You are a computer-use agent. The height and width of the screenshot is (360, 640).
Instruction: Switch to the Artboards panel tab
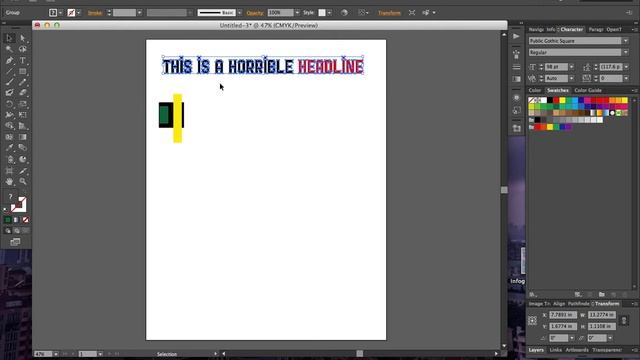pos(577,350)
